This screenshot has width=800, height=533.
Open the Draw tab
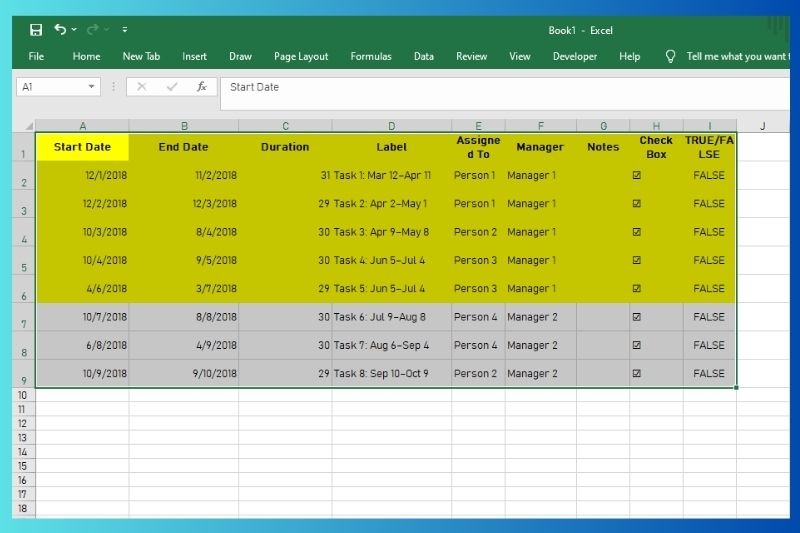pyautogui.click(x=240, y=56)
